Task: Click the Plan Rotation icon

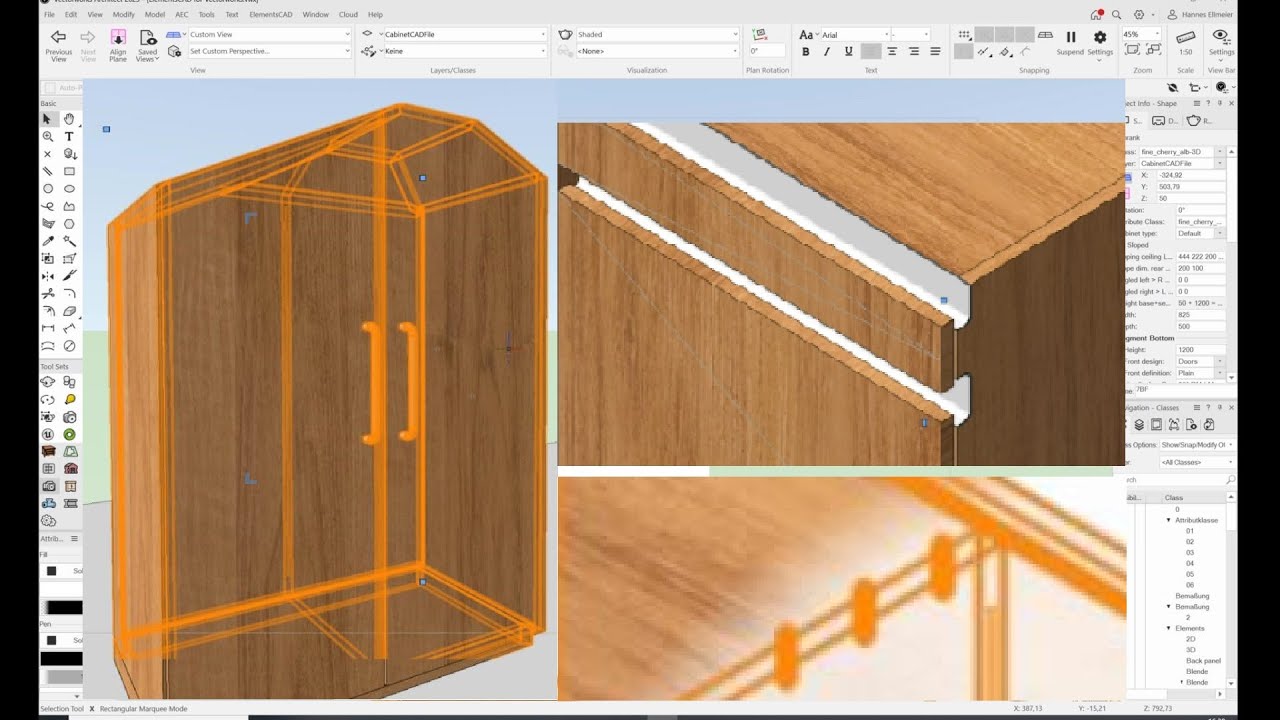Action: (757, 34)
